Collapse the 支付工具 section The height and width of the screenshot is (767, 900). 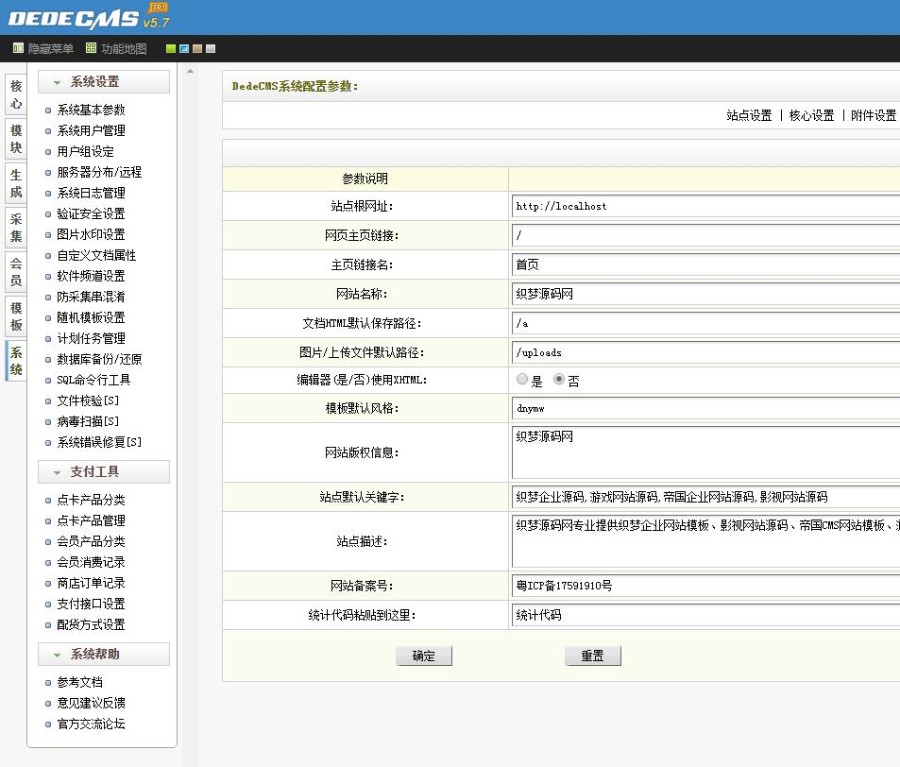(x=104, y=472)
